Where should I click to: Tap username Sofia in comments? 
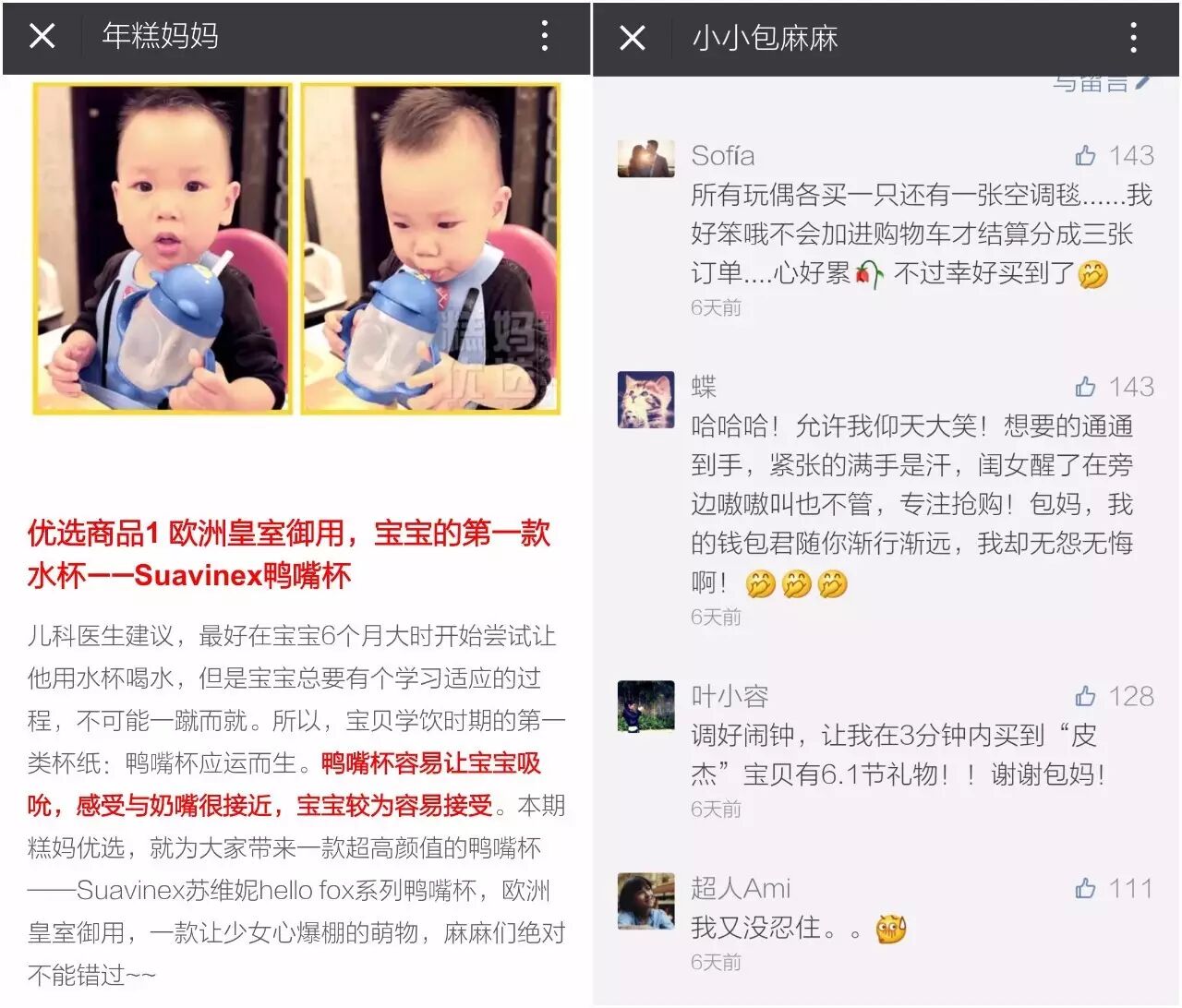click(x=723, y=155)
